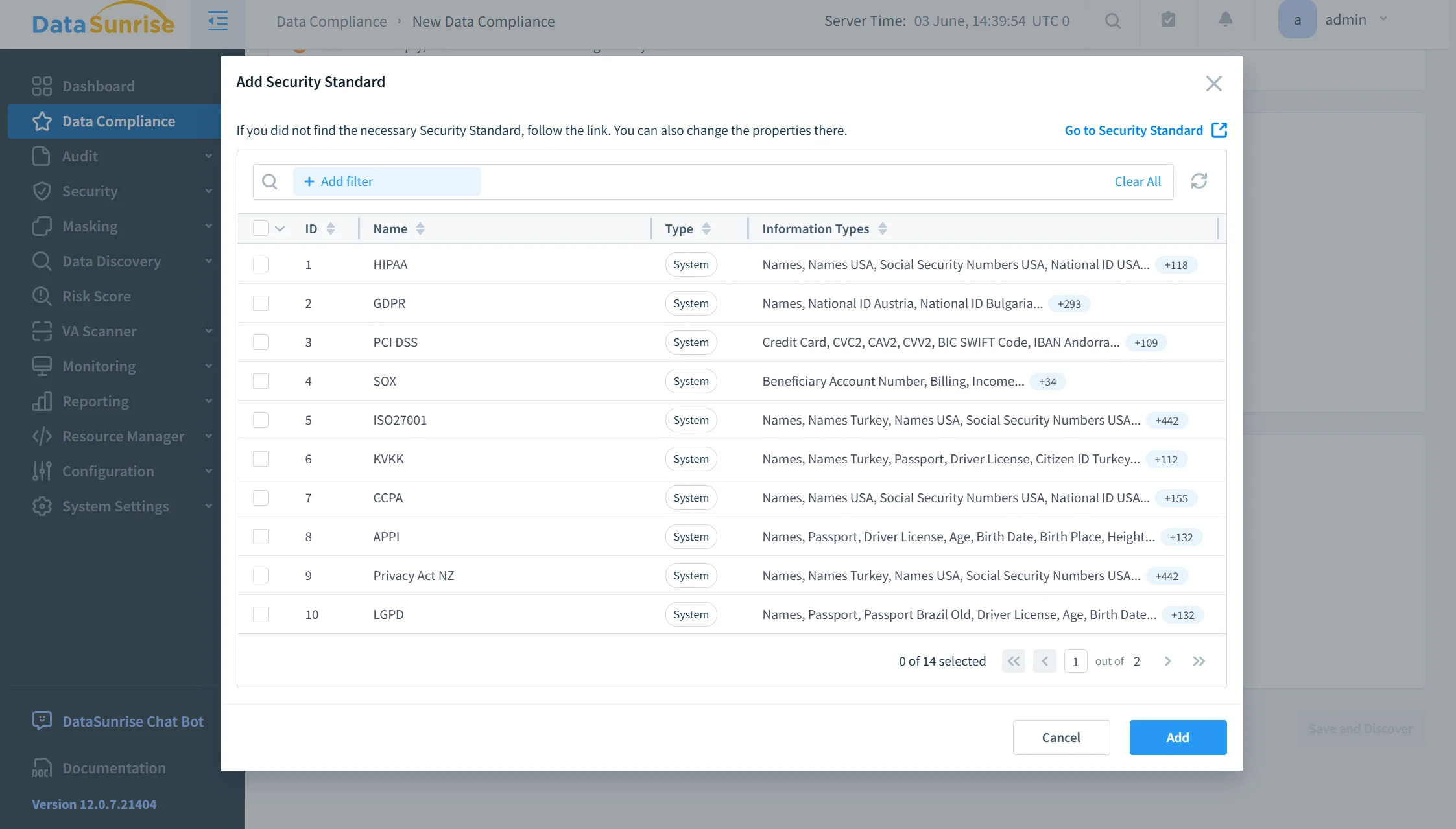Image resolution: width=1456 pixels, height=829 pixels.
Task: Click the +118 info types badge for HIPAA
Action: pyautogui.click(x=1176, y=264)
